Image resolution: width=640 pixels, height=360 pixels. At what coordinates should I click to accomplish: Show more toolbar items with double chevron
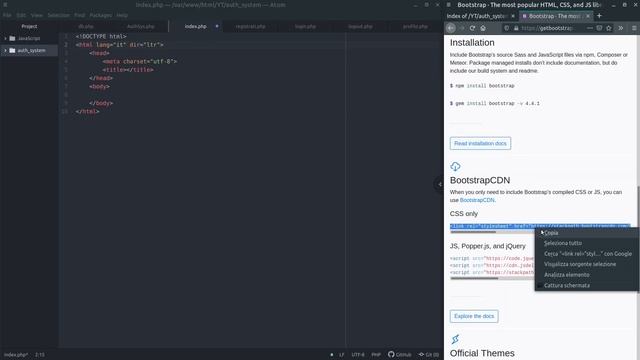620,28
